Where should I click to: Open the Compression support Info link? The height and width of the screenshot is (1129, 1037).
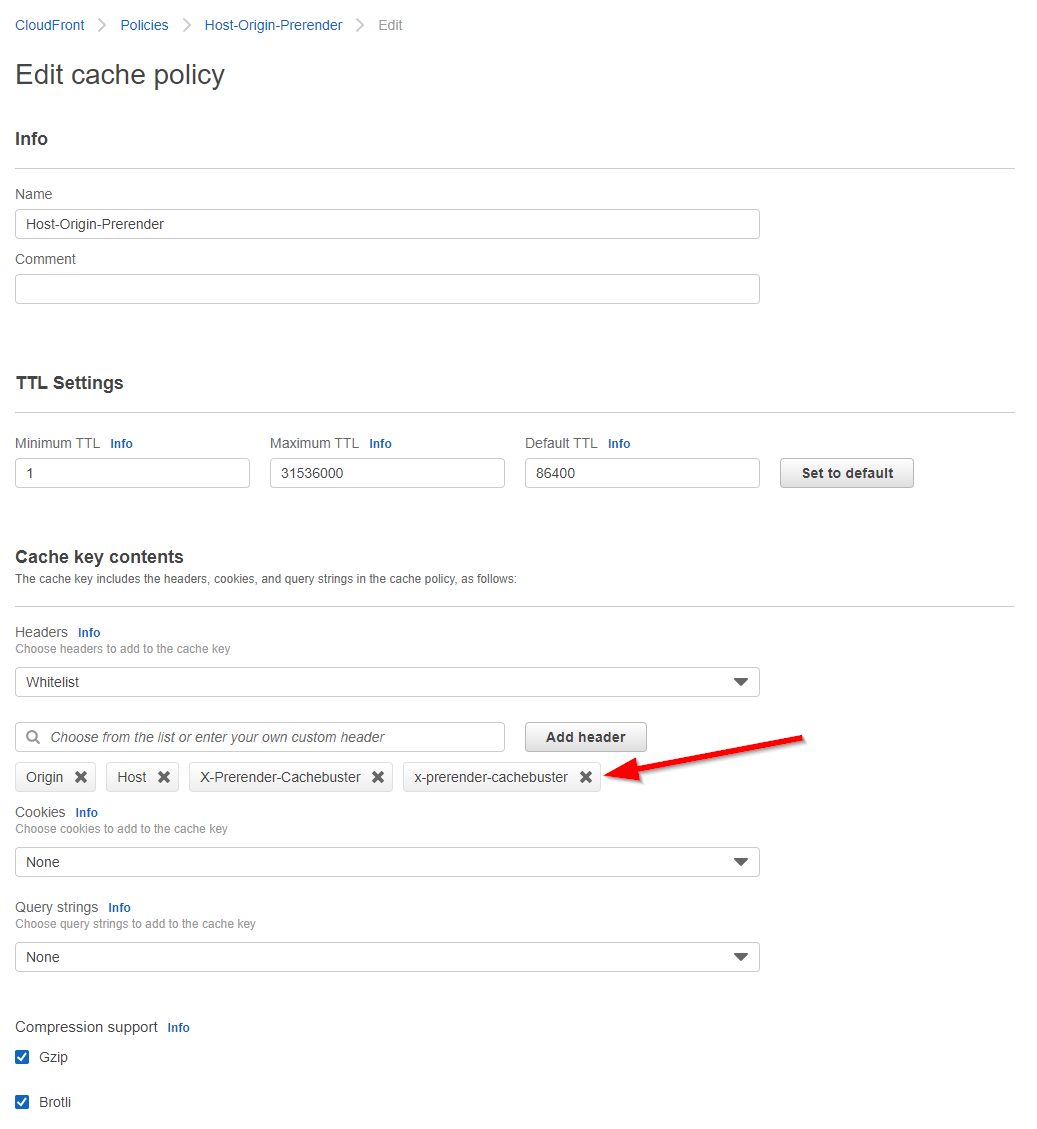click(x=178, y=1027)
